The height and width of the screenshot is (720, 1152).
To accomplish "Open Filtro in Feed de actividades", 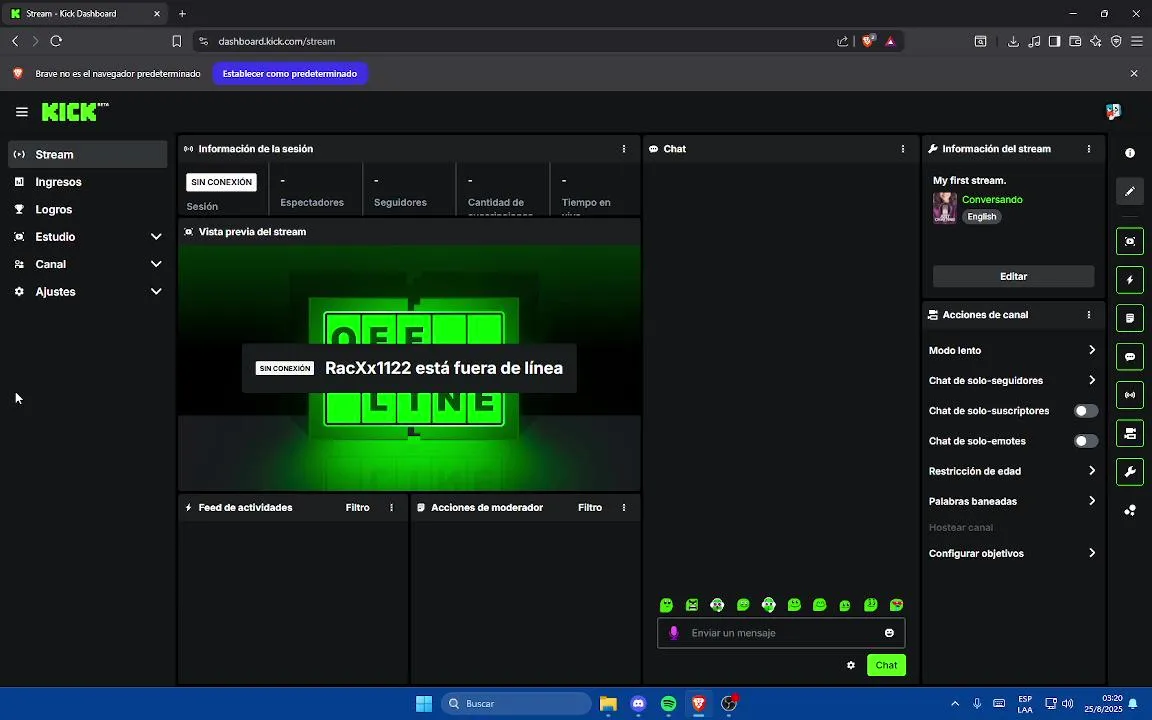I will coord(358,508).
